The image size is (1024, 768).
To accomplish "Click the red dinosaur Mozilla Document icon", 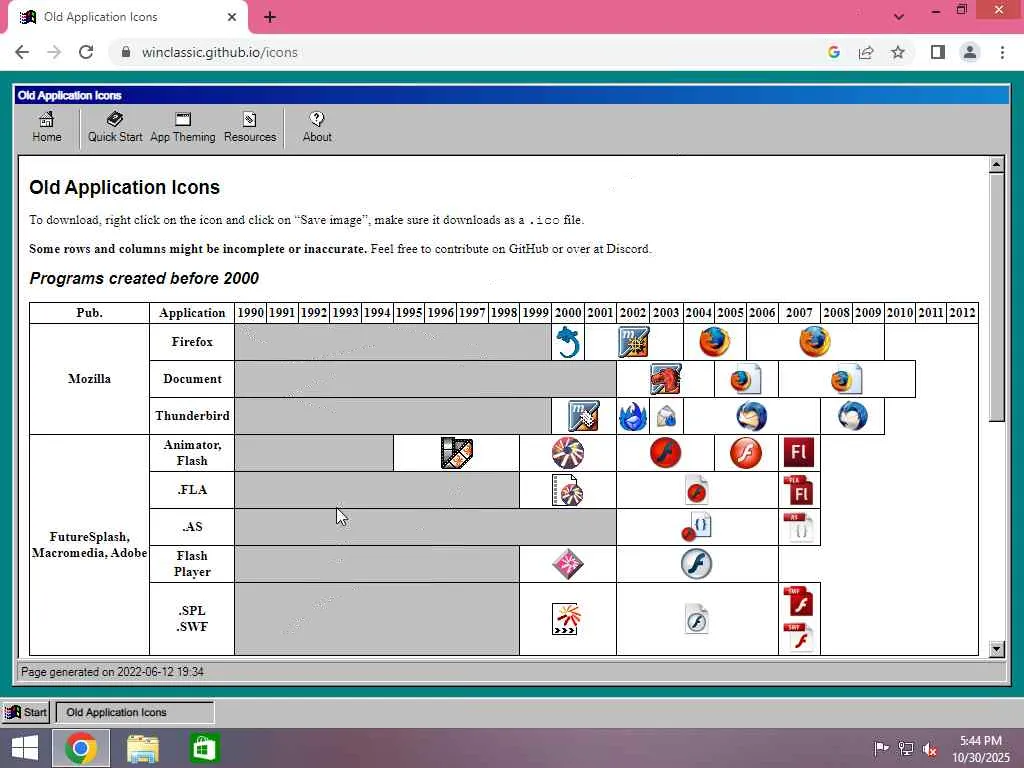I will (665, 379).
